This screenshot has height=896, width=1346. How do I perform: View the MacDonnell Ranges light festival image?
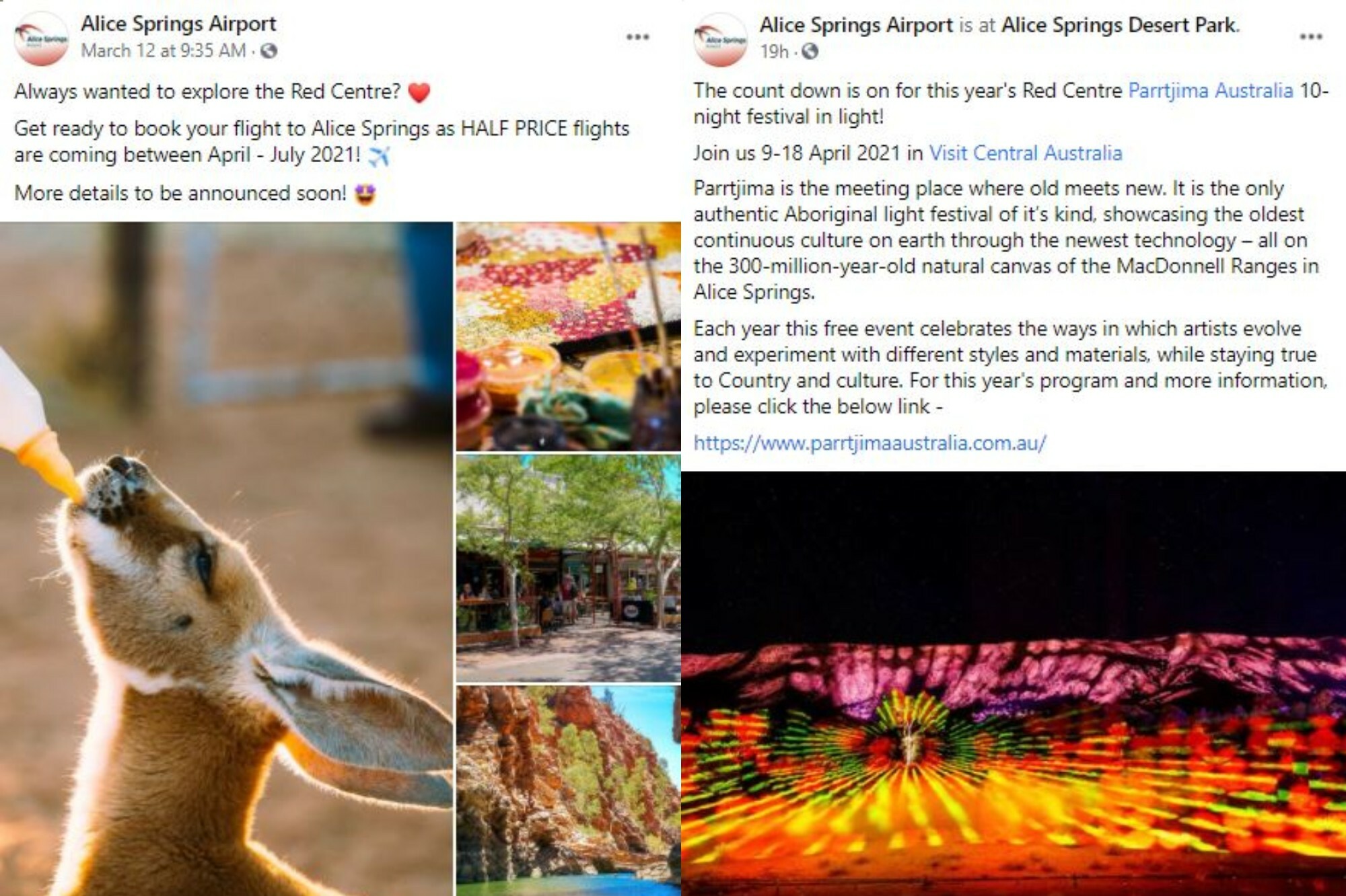[x=1014, y=683]
